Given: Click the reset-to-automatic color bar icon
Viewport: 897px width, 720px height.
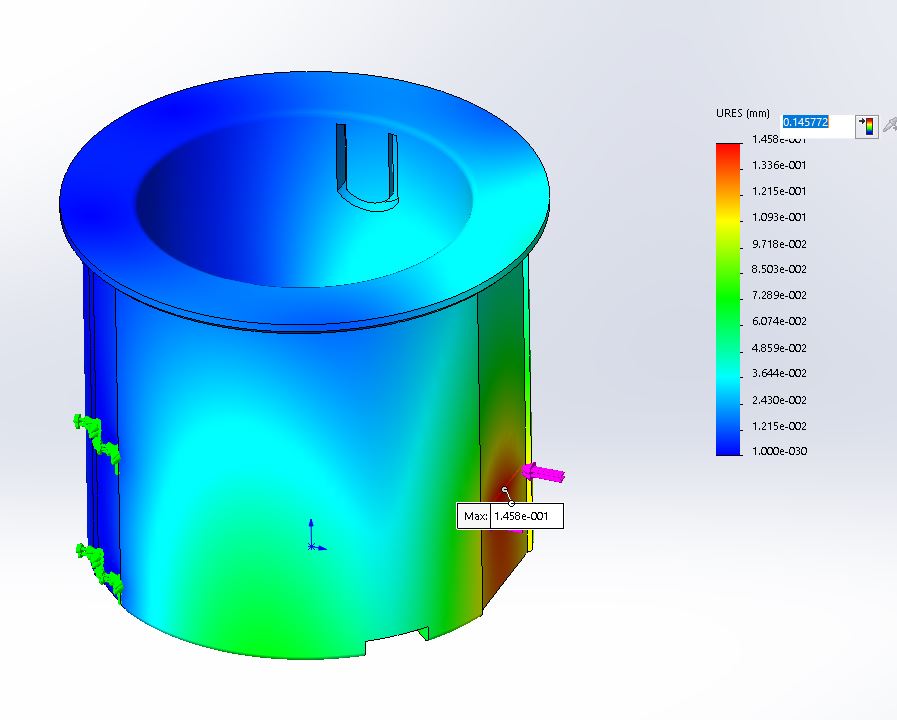Looking at the screenshot, I should [866, 126].
